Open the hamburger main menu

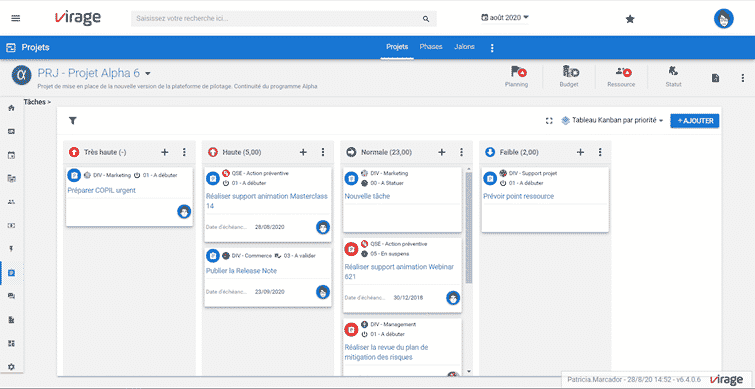15,18
